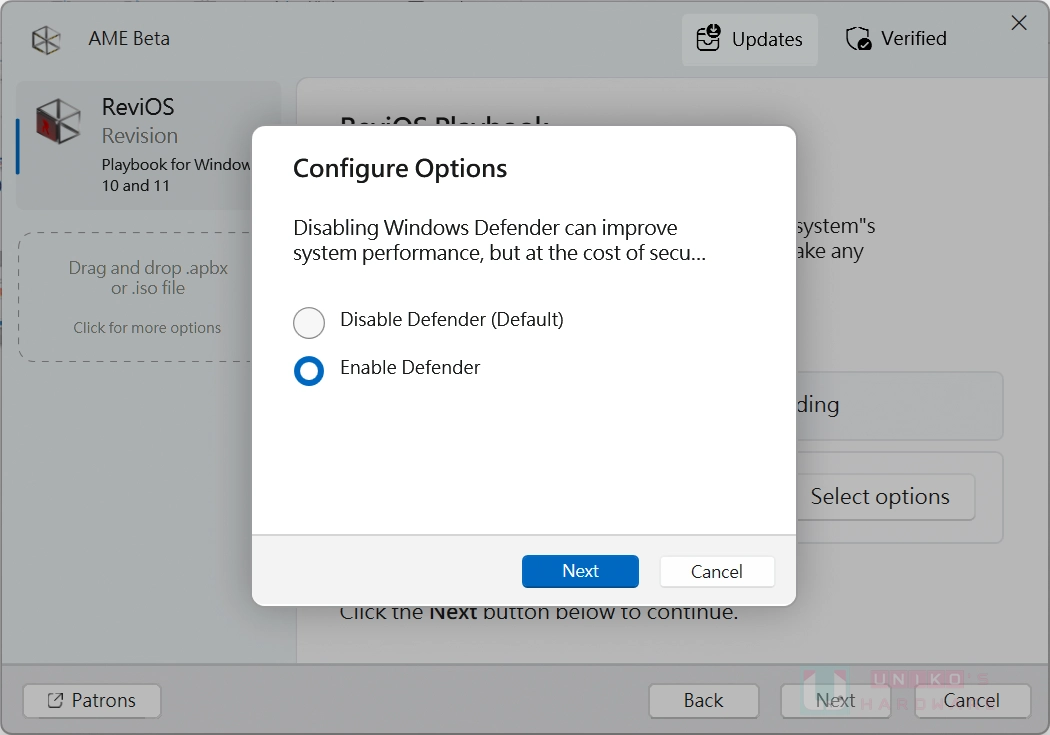Dismiss the window with the X button
1050x735 pixels.
pos(1019,22)
